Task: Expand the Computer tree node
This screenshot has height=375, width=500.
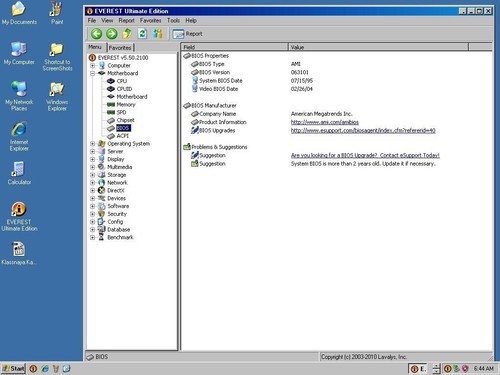Action: click(93, 66)
